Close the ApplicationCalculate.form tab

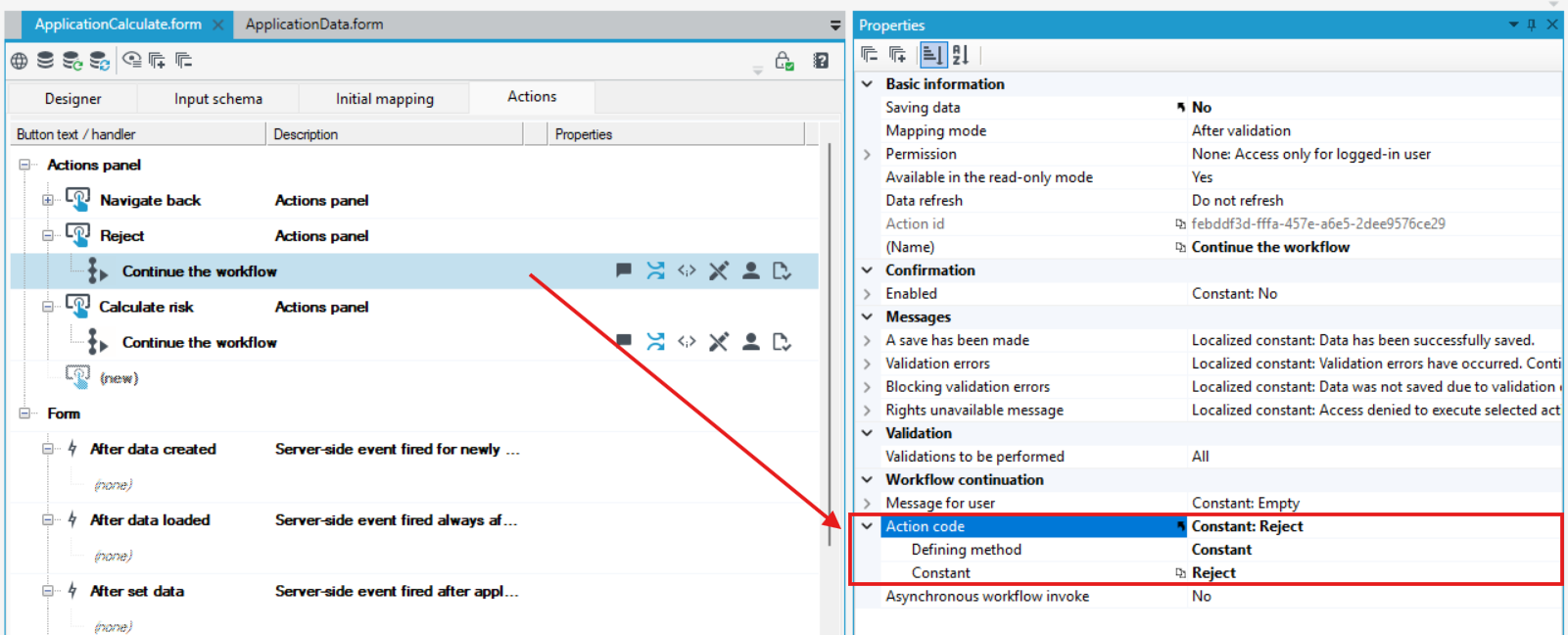pos(217,24)
